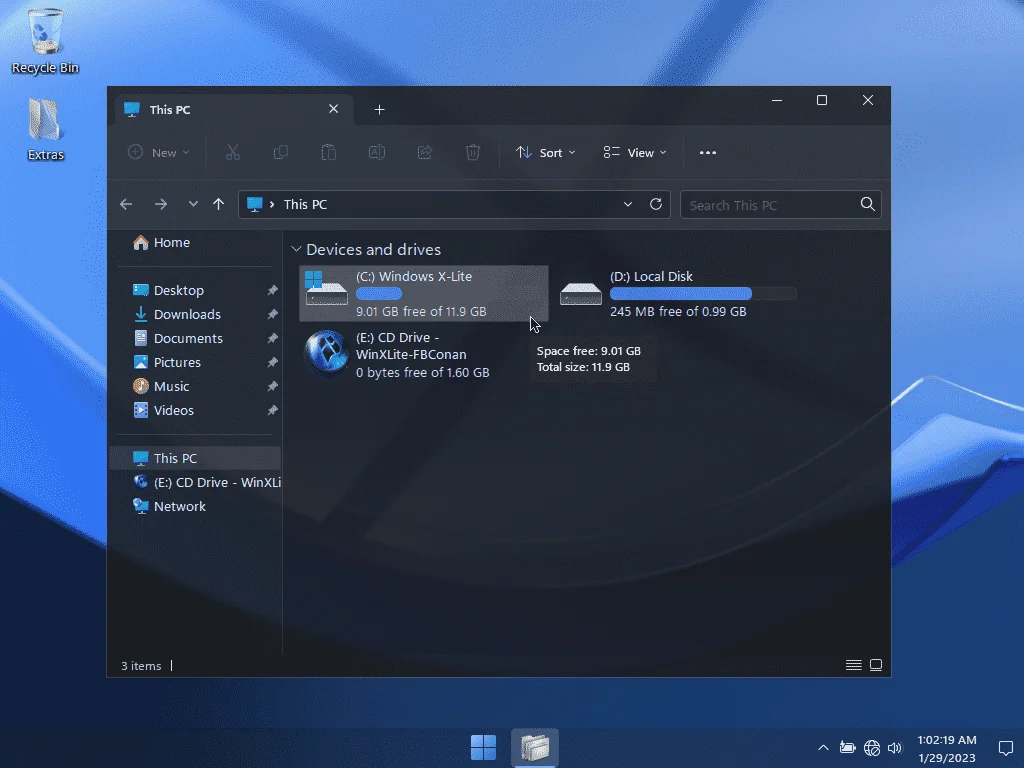Click the Cut scissors icon in toolbar

pos(233,153)
